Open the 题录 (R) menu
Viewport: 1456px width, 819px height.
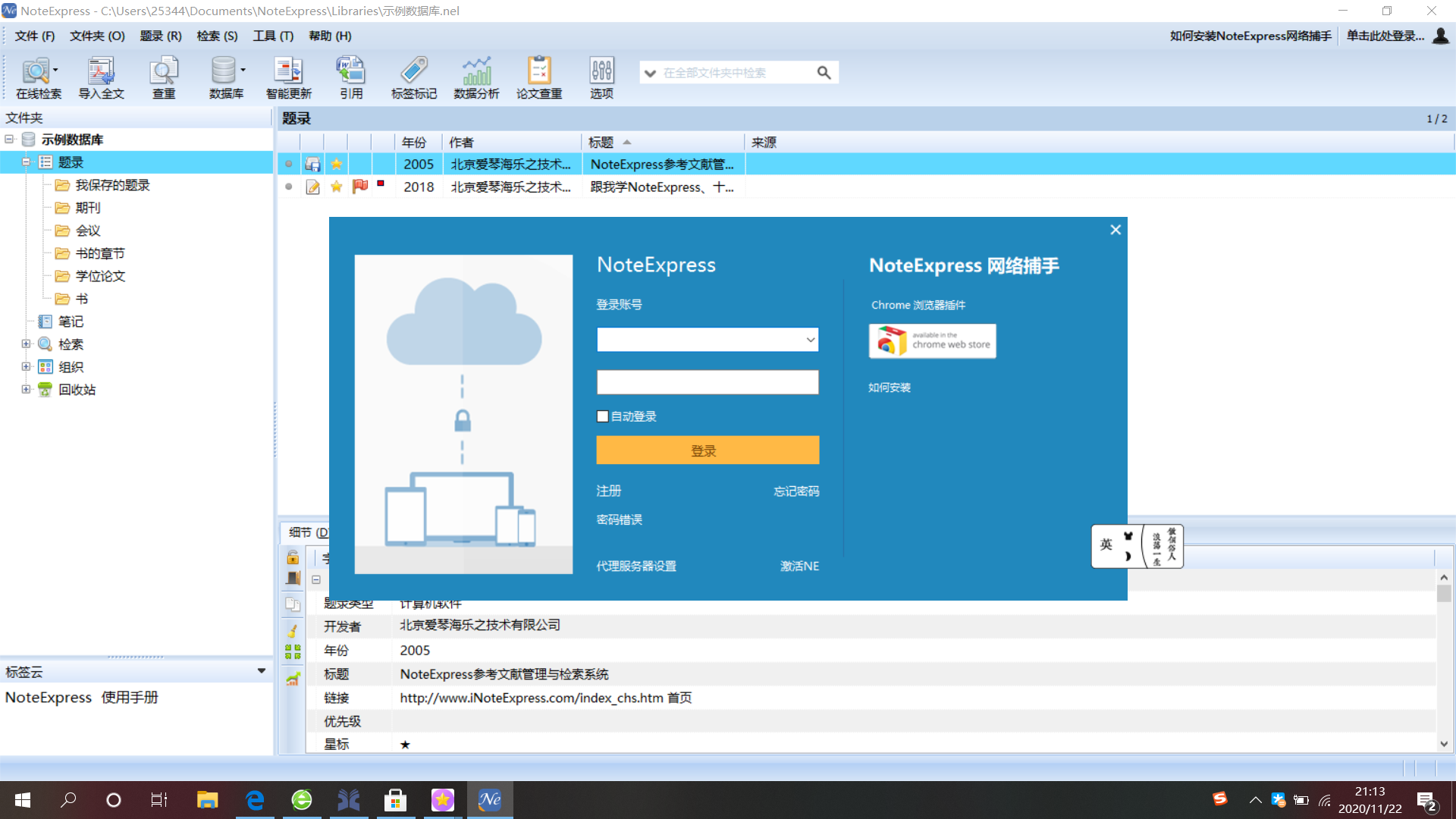[161, 36]
